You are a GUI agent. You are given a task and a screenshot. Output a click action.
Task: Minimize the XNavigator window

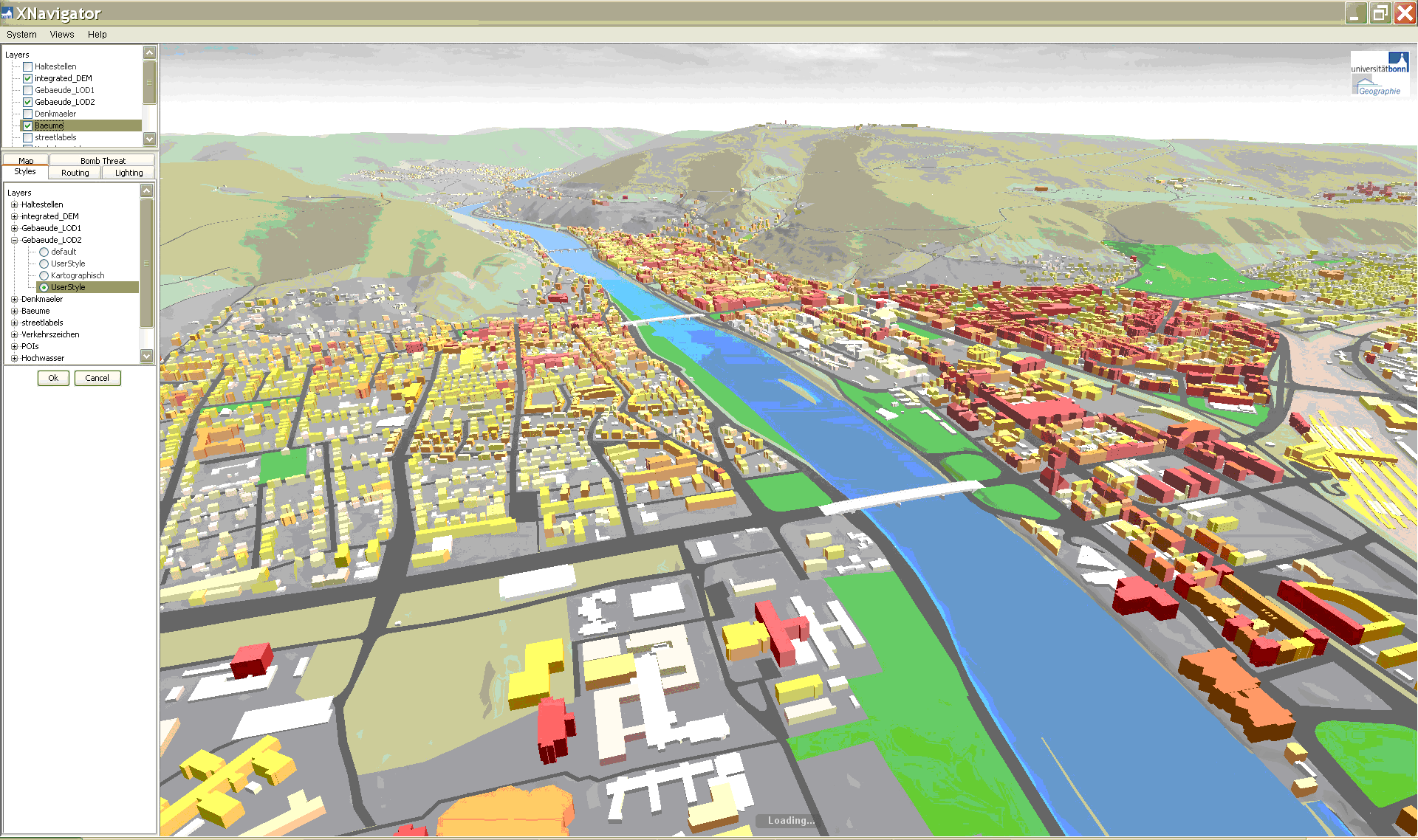tap(1355, 13)
